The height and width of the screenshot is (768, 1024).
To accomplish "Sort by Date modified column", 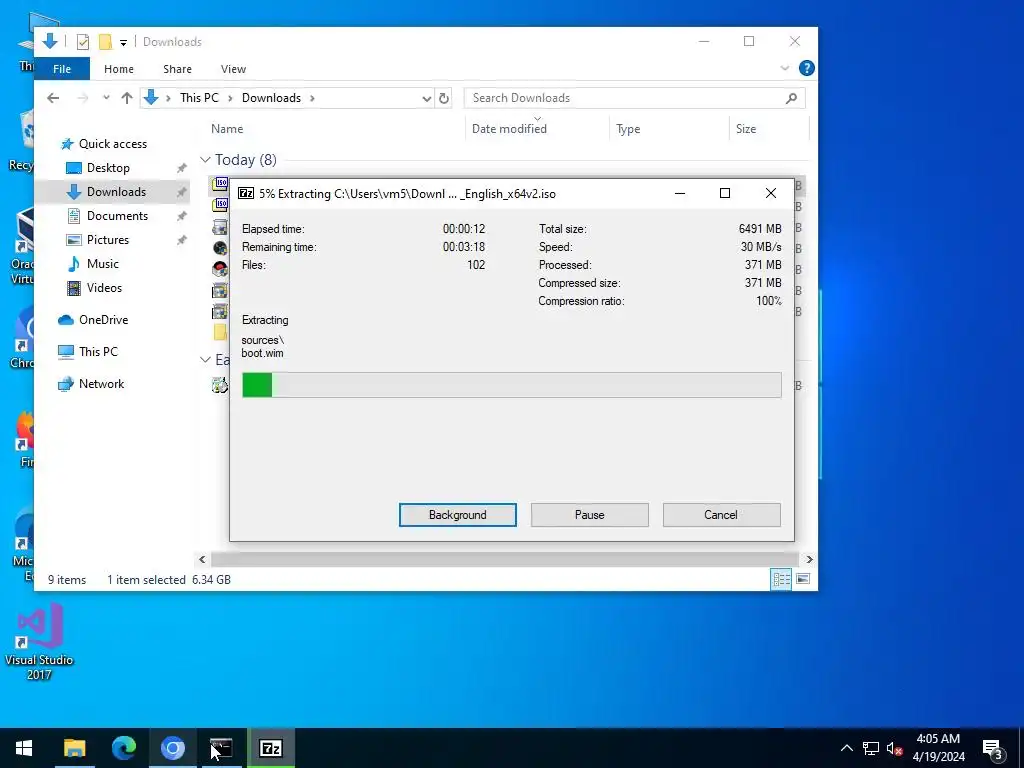I will 509,129.
